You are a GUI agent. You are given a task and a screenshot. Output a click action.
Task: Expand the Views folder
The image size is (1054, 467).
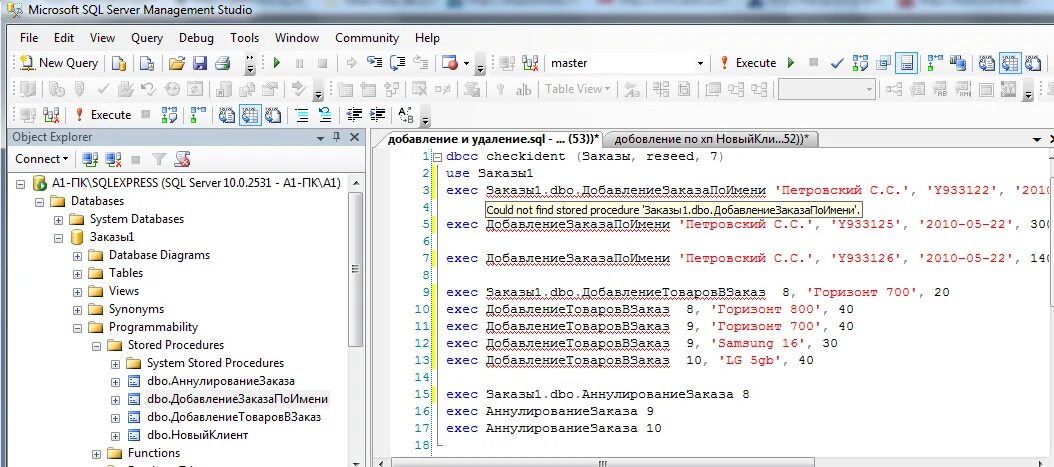pos(77,292)
